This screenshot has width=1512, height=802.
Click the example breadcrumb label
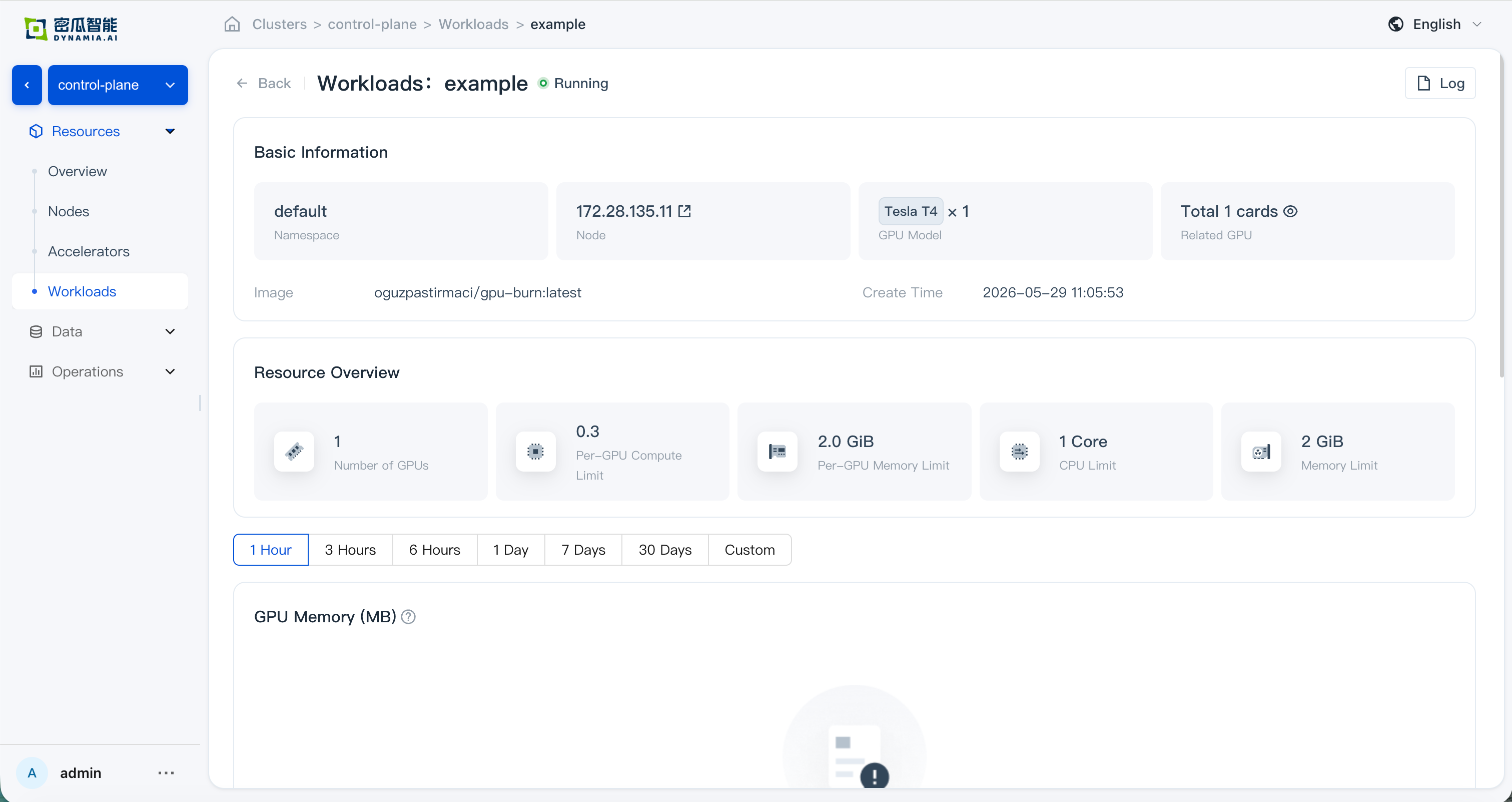pyautogui.click(x=557, y=24)
